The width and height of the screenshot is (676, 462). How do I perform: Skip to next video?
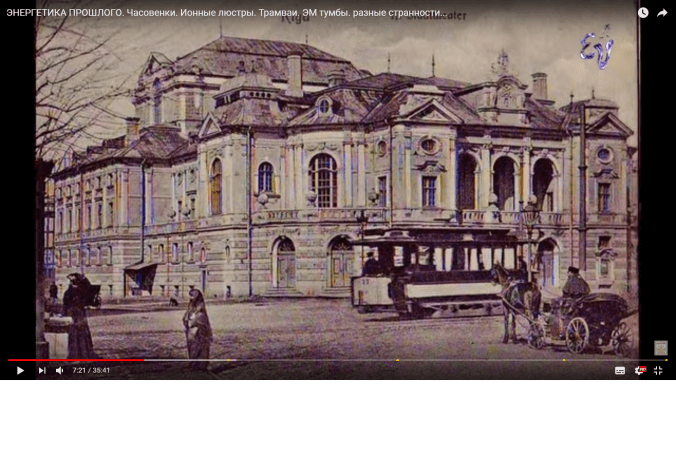(41, 370)
